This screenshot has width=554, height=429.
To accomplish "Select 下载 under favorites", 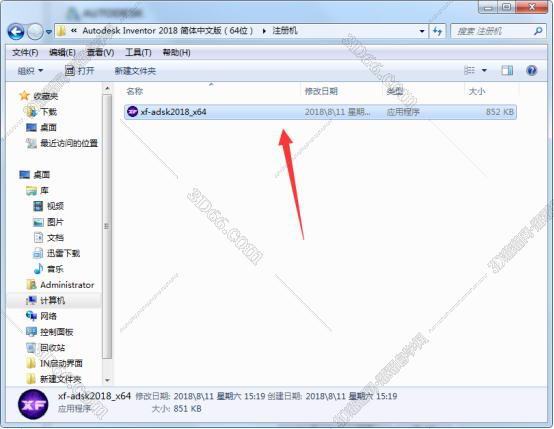I will [49, 112].
